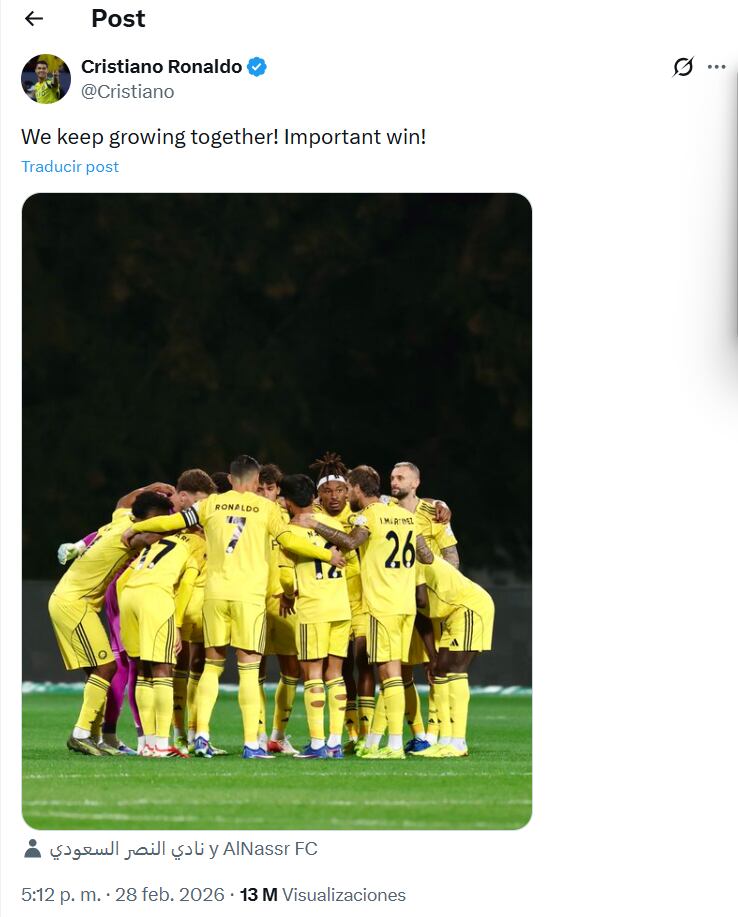Image resolution: width=738 pixels, height=917 pixels.
Task: Open the team huddle photo
Action: tap(277, 511)
